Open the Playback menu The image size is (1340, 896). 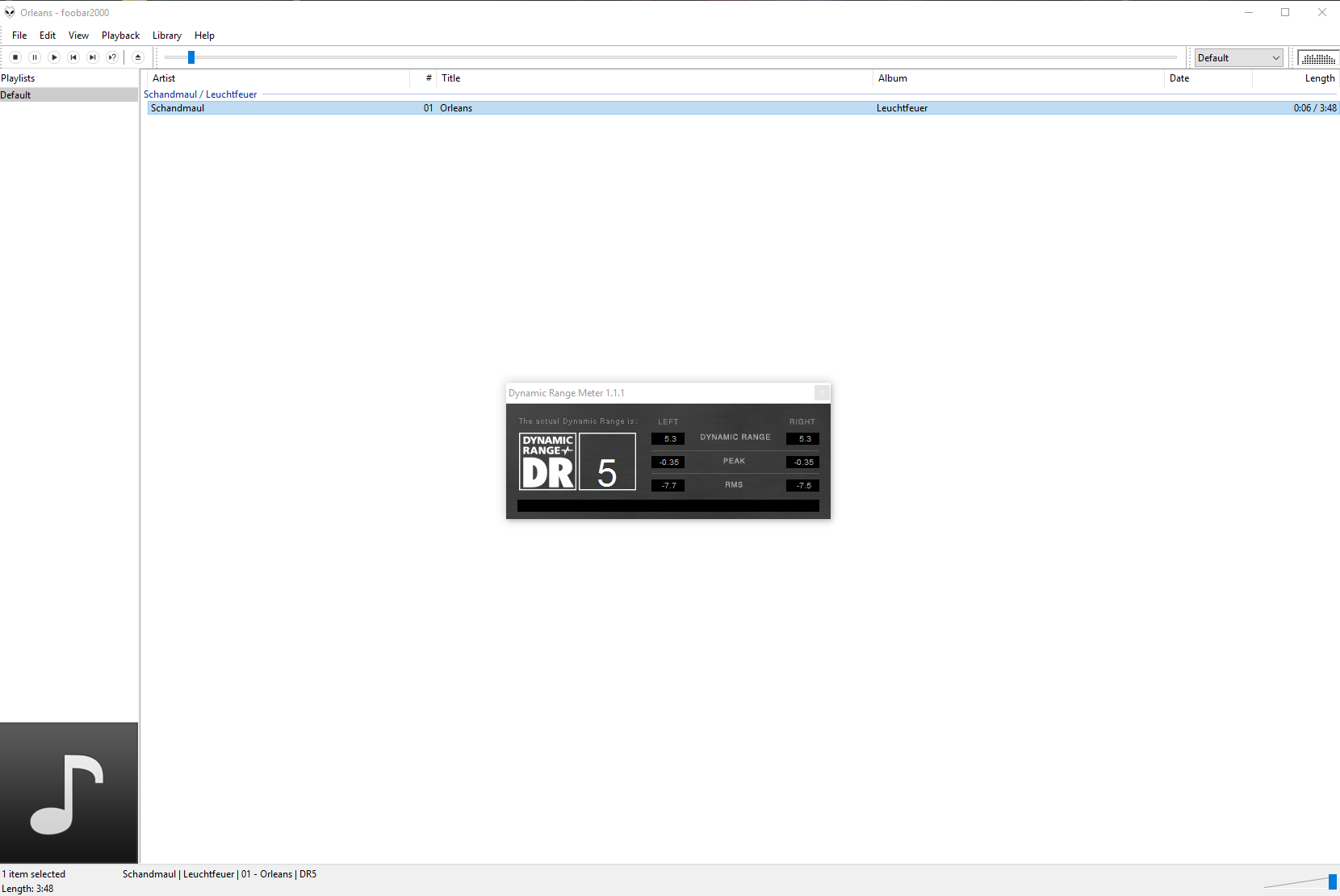pos(120,36)
